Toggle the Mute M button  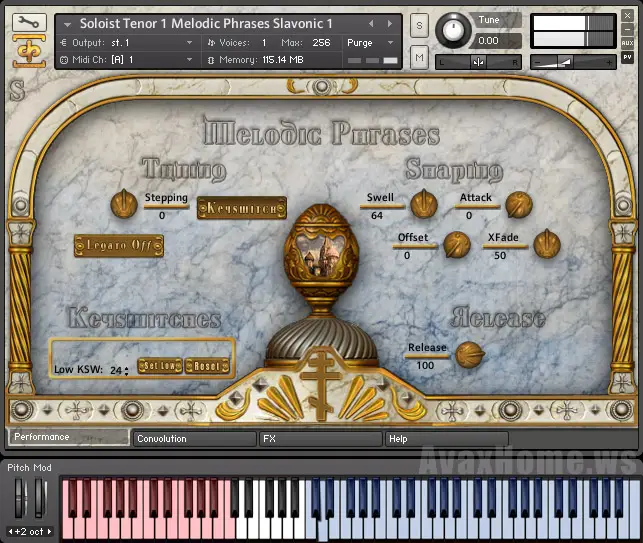pos(419,57)
